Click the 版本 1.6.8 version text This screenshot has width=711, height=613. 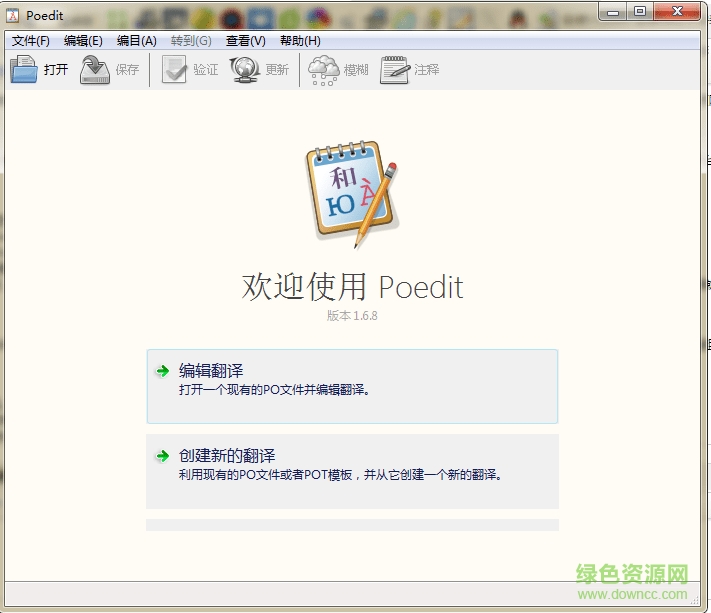pyautogui.click(x=352, y=316)
